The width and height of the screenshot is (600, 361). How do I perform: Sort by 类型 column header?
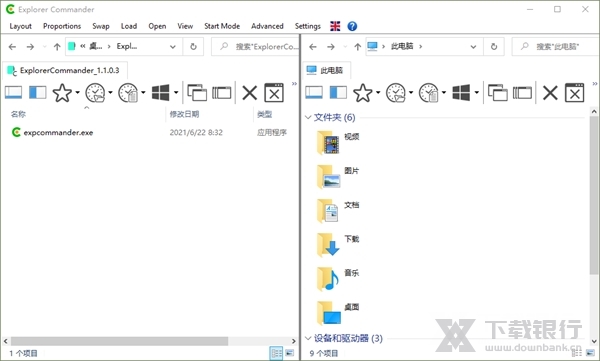264,114
